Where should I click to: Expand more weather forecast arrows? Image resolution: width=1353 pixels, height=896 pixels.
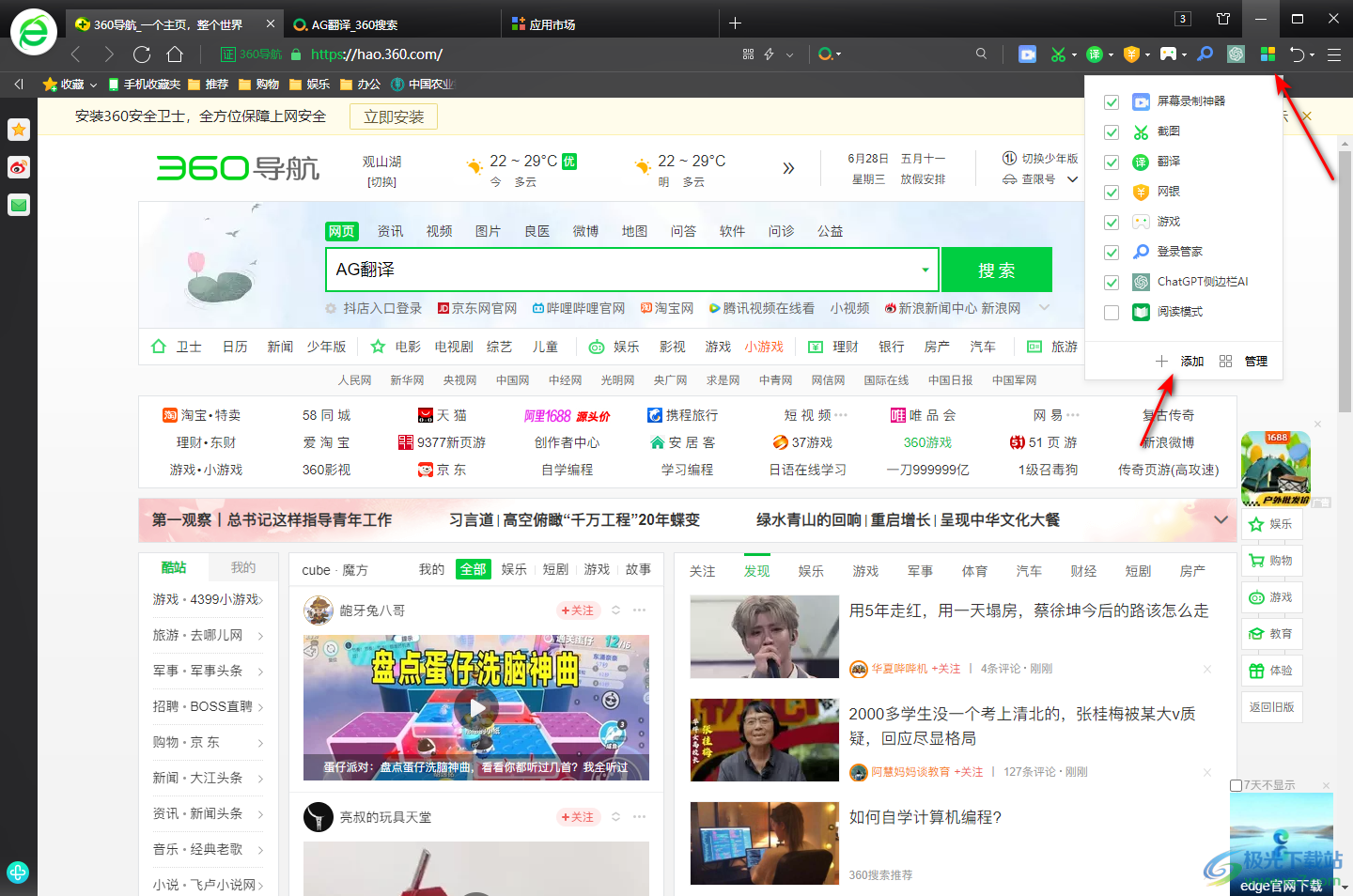788,168
